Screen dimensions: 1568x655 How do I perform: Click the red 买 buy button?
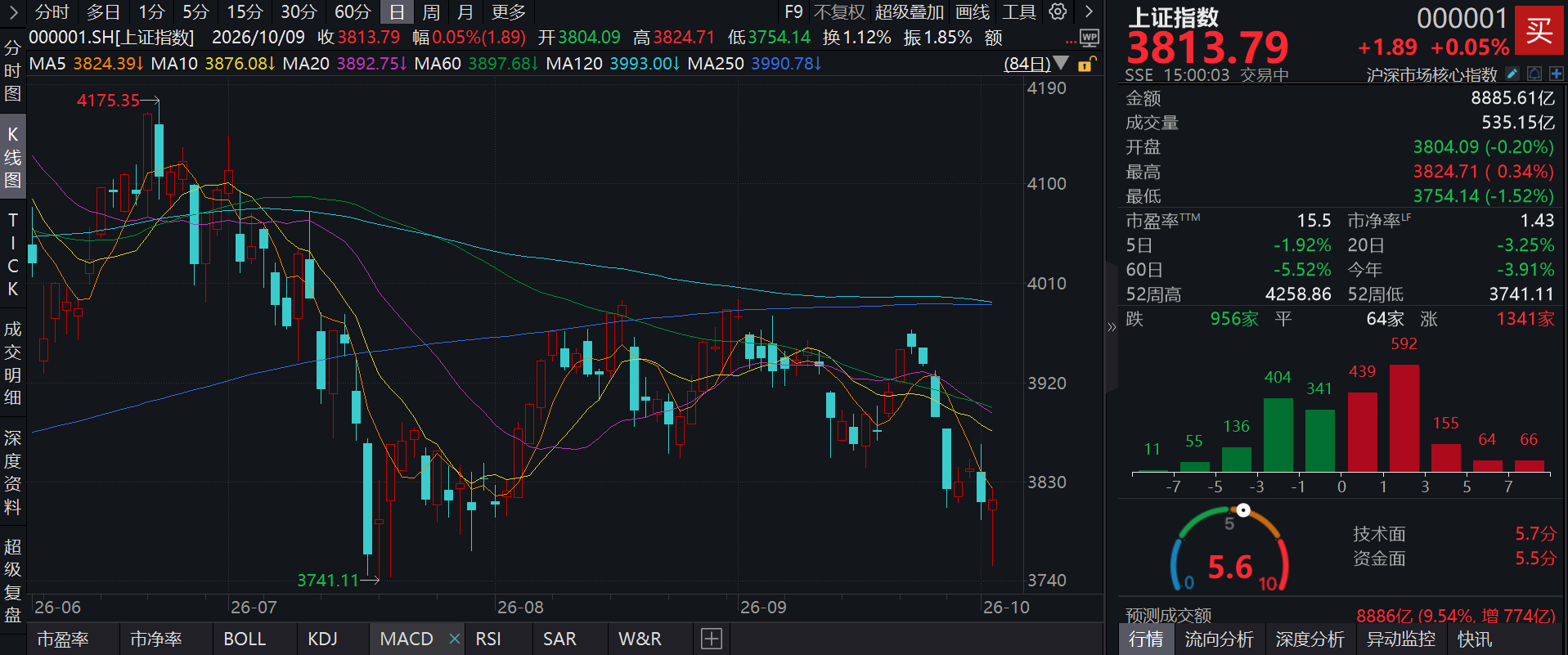pos(1539,30)
